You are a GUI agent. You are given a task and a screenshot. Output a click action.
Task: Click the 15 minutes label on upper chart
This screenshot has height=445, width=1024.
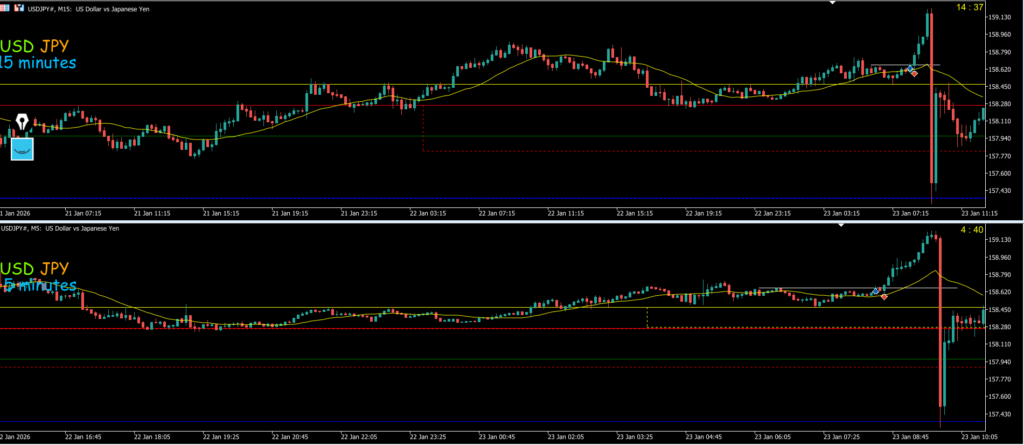[x=38, y=63]
